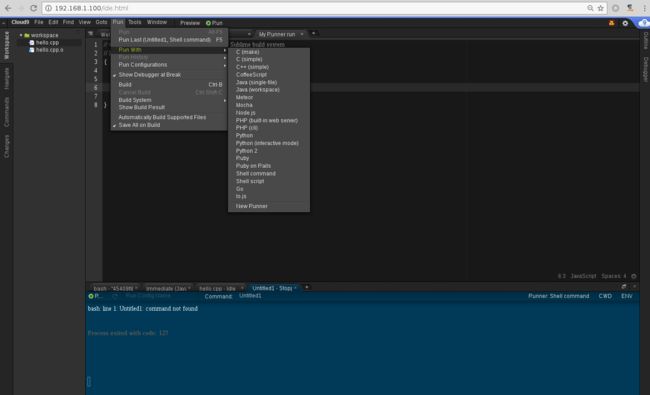
Task: Switch to the bash terminal tab
Action: [x=115, y=288]
